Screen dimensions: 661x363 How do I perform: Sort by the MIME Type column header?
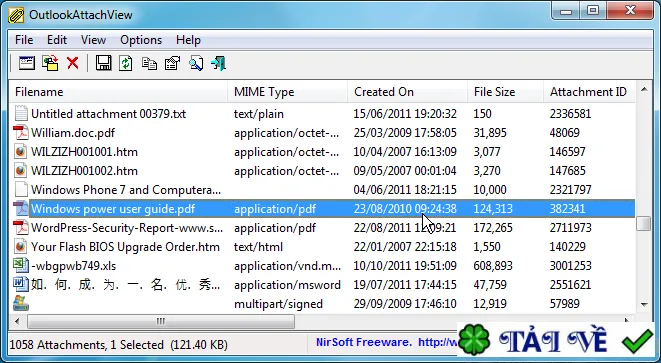tap(288, 92)
